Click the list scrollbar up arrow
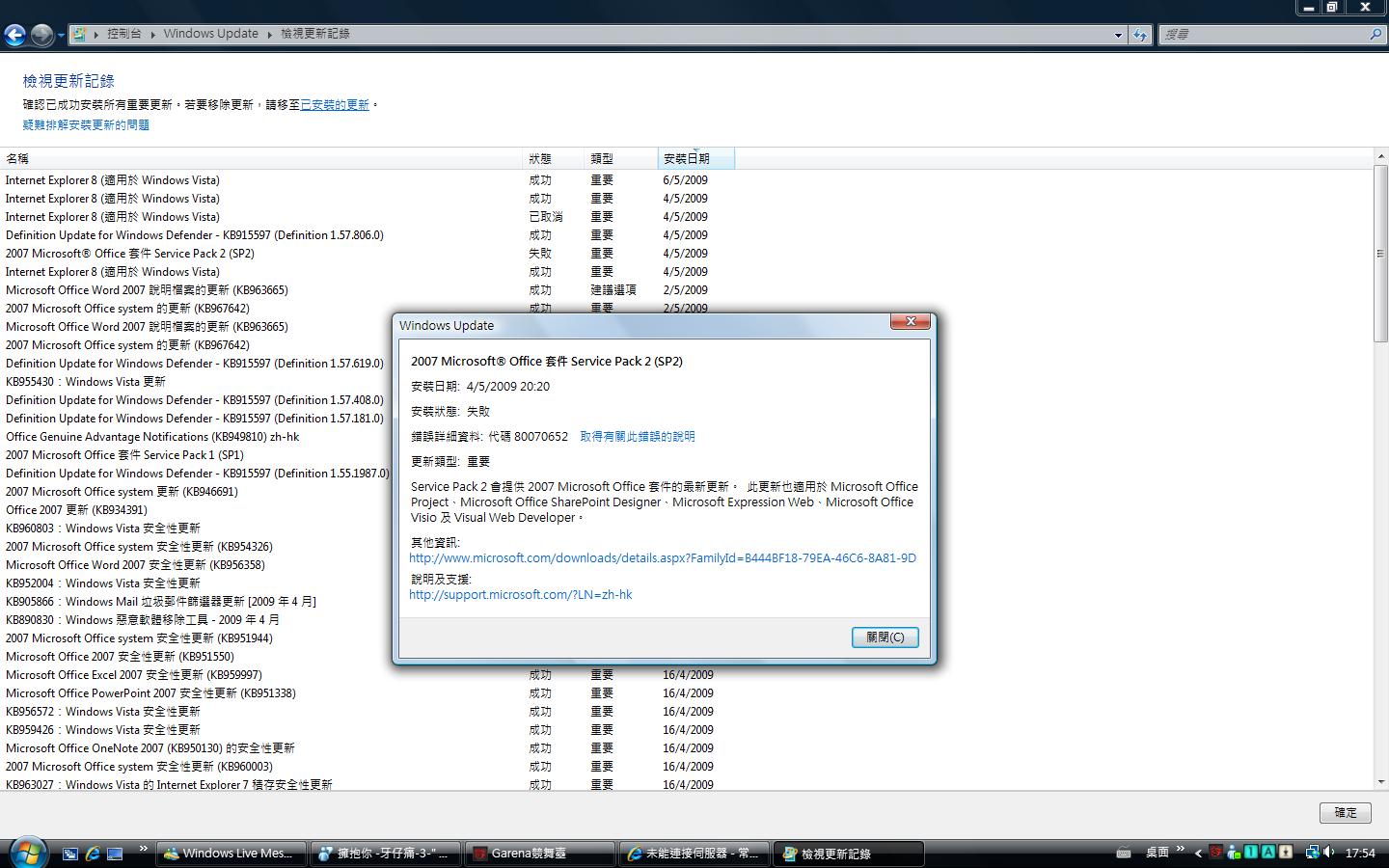The width and height of the screenshot is (1389, 868). 1381,155
